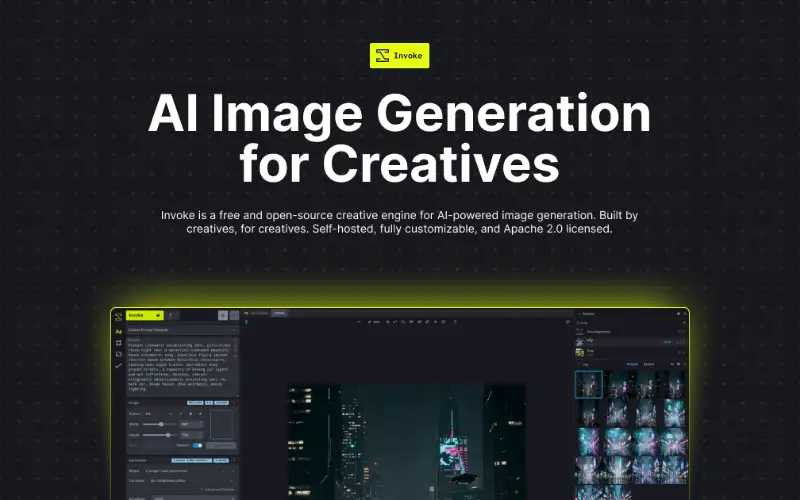The height and width of the screenshot is (500, 800).
Task: Collapse the Generation section chevron
Action: click(234, 460)
